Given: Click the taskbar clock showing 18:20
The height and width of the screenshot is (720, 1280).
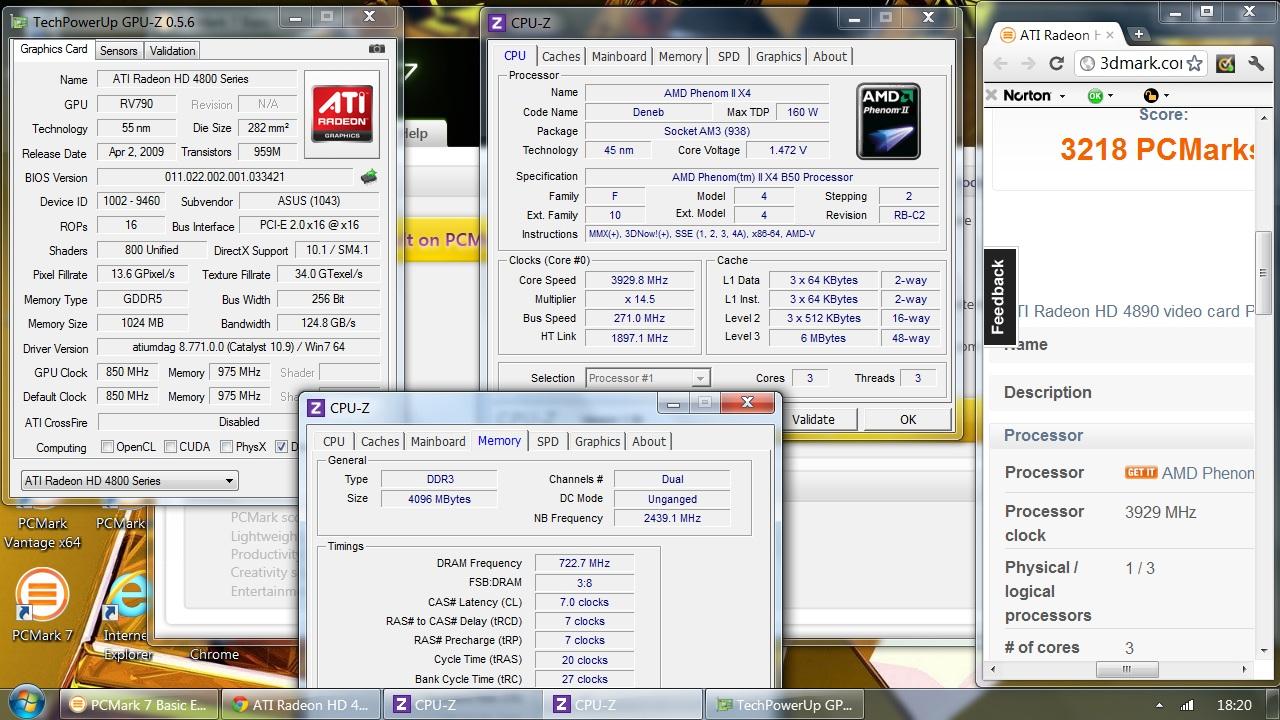Looking at the screenshot, I should [x=1235, y=704].
